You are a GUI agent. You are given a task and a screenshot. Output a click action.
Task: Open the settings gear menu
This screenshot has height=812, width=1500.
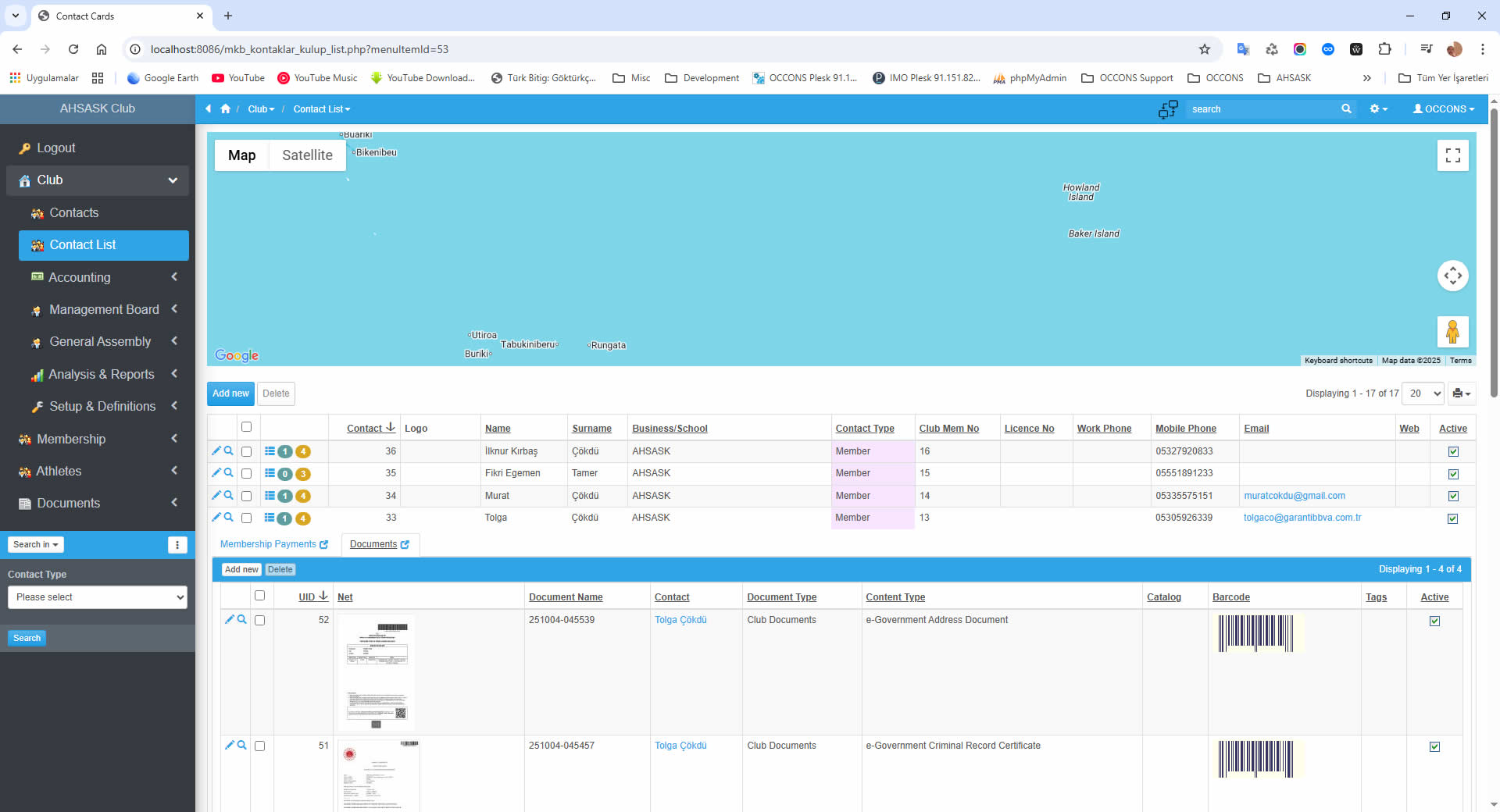[1378, 109]
